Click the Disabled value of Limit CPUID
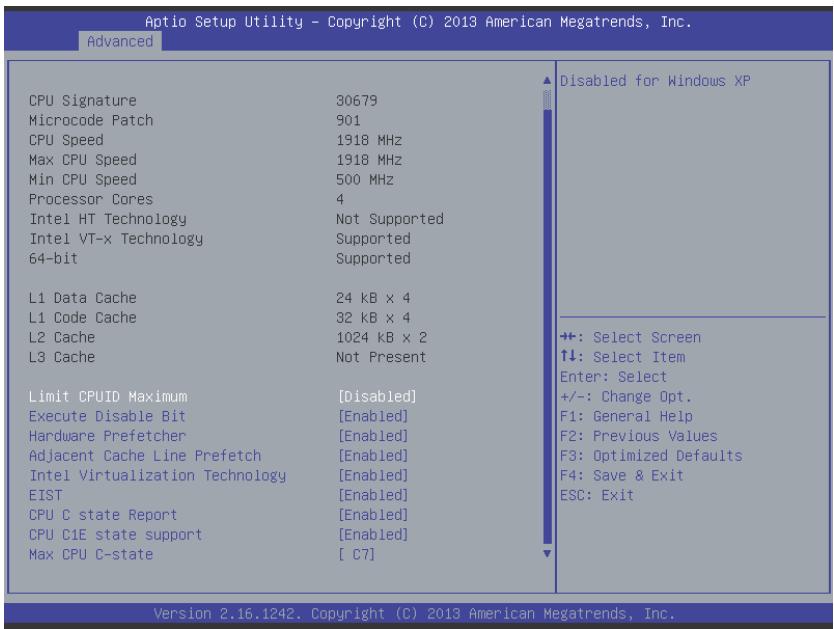Image resolution: width=834 pixels, height=629 pixels. click(x=378, y=397)
